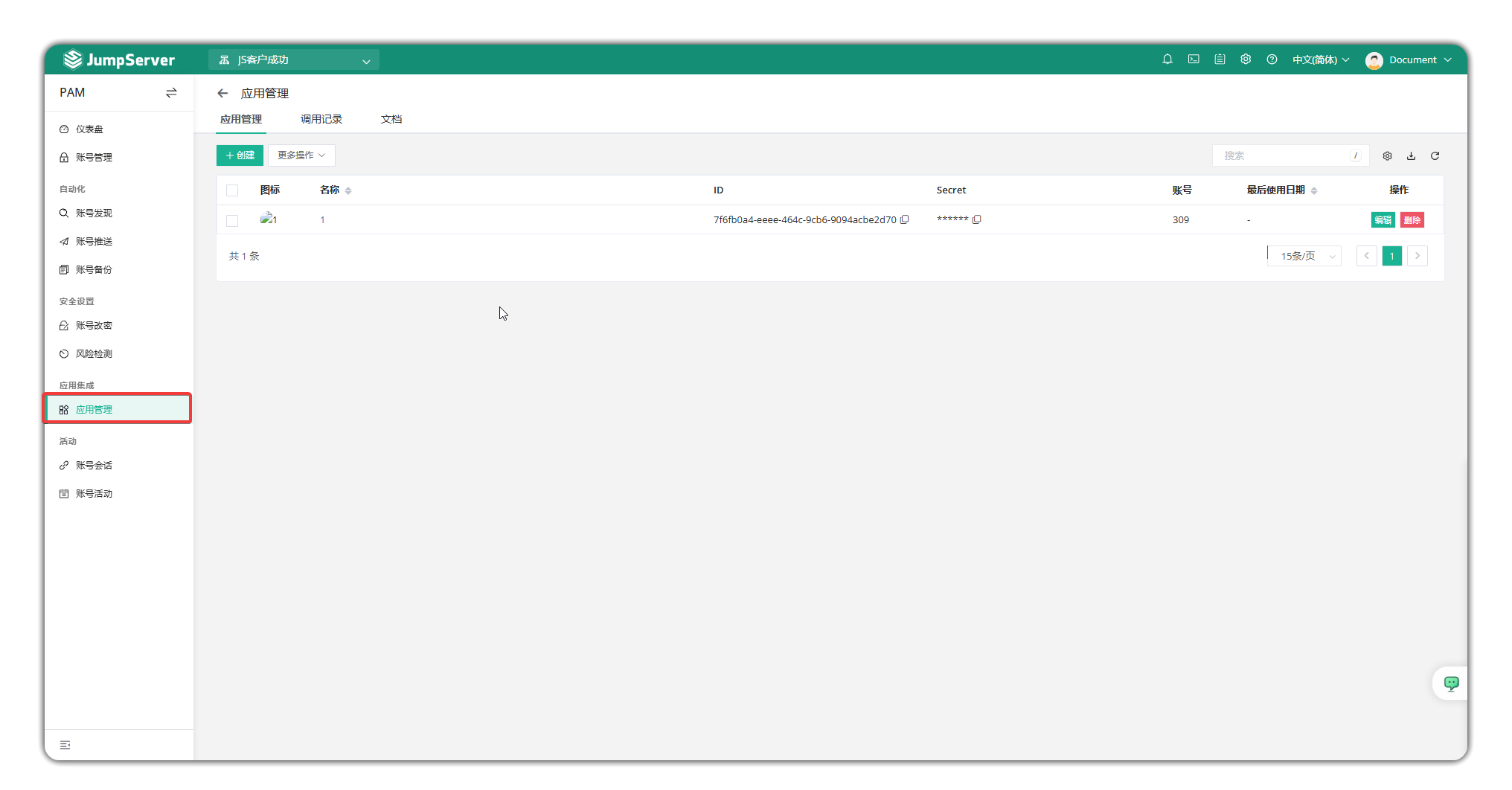Switch to the 文档 tab

(391, 119)
